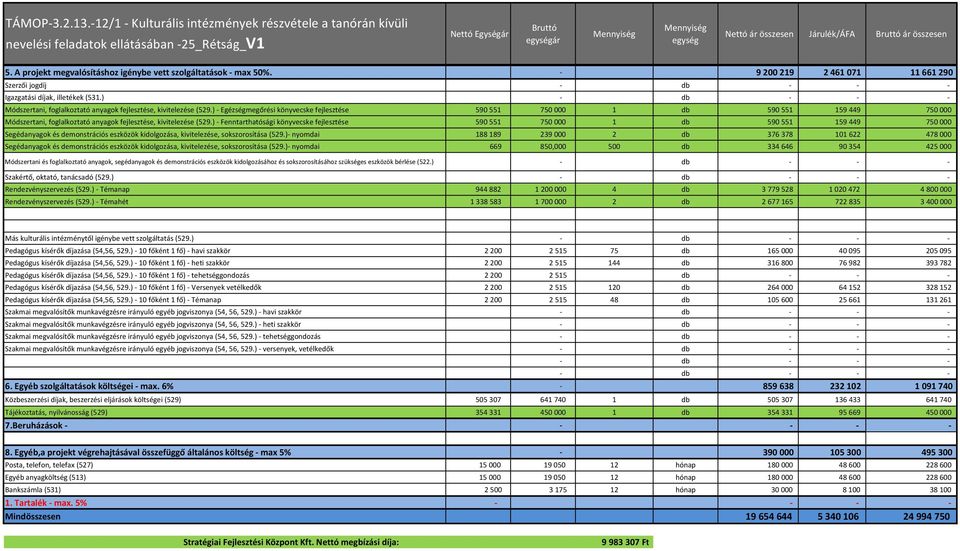The height and width of the screenshot is (551, 960).
Task: Select the 'Egészségmegőrési könyvecske fejlesztése' row label
Action: click(177, 110)
